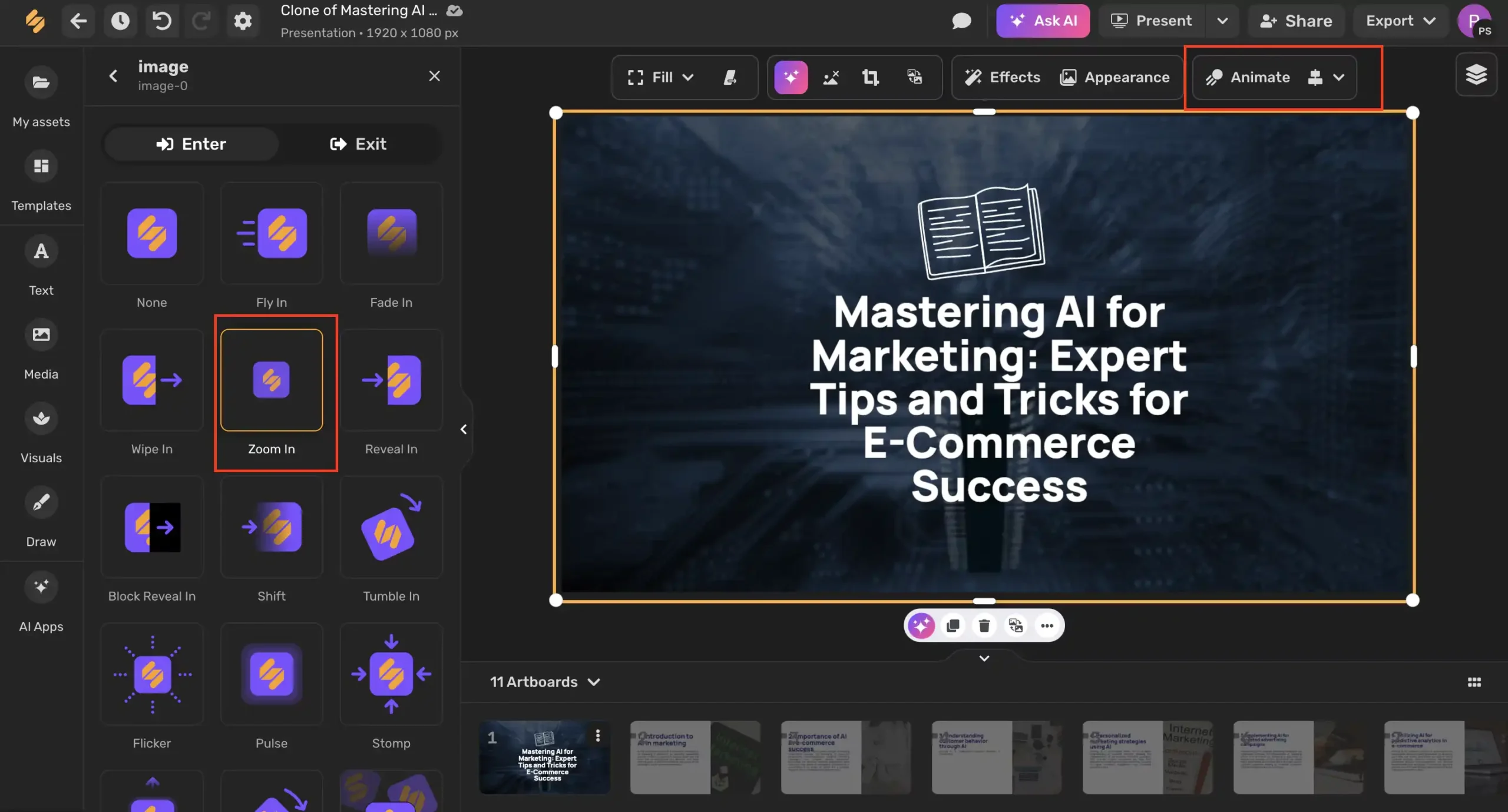1508x812 pixels.
Task: Open Fill mode dropdown
Action: 661,77
